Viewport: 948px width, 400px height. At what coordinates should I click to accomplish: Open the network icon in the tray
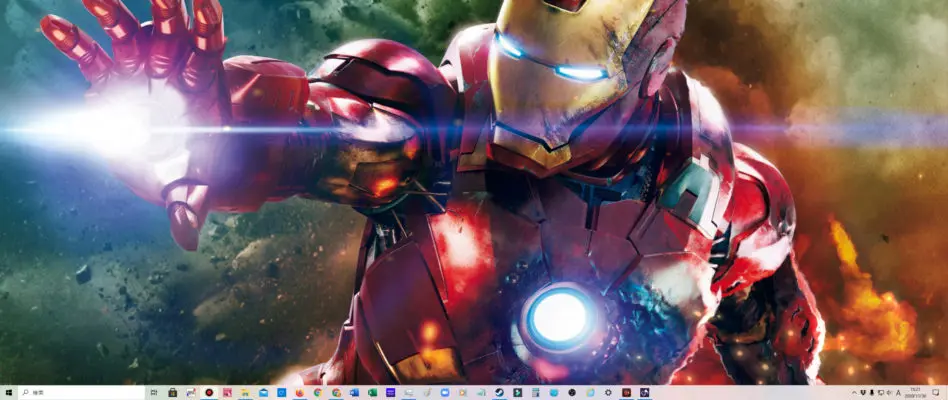(881, 393)
